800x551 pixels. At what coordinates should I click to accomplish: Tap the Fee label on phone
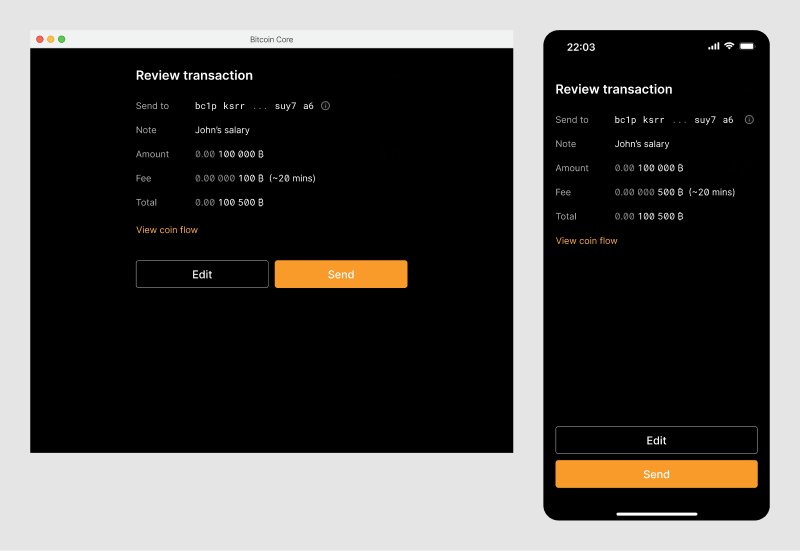pyautogui.click(x=563, y=192)
